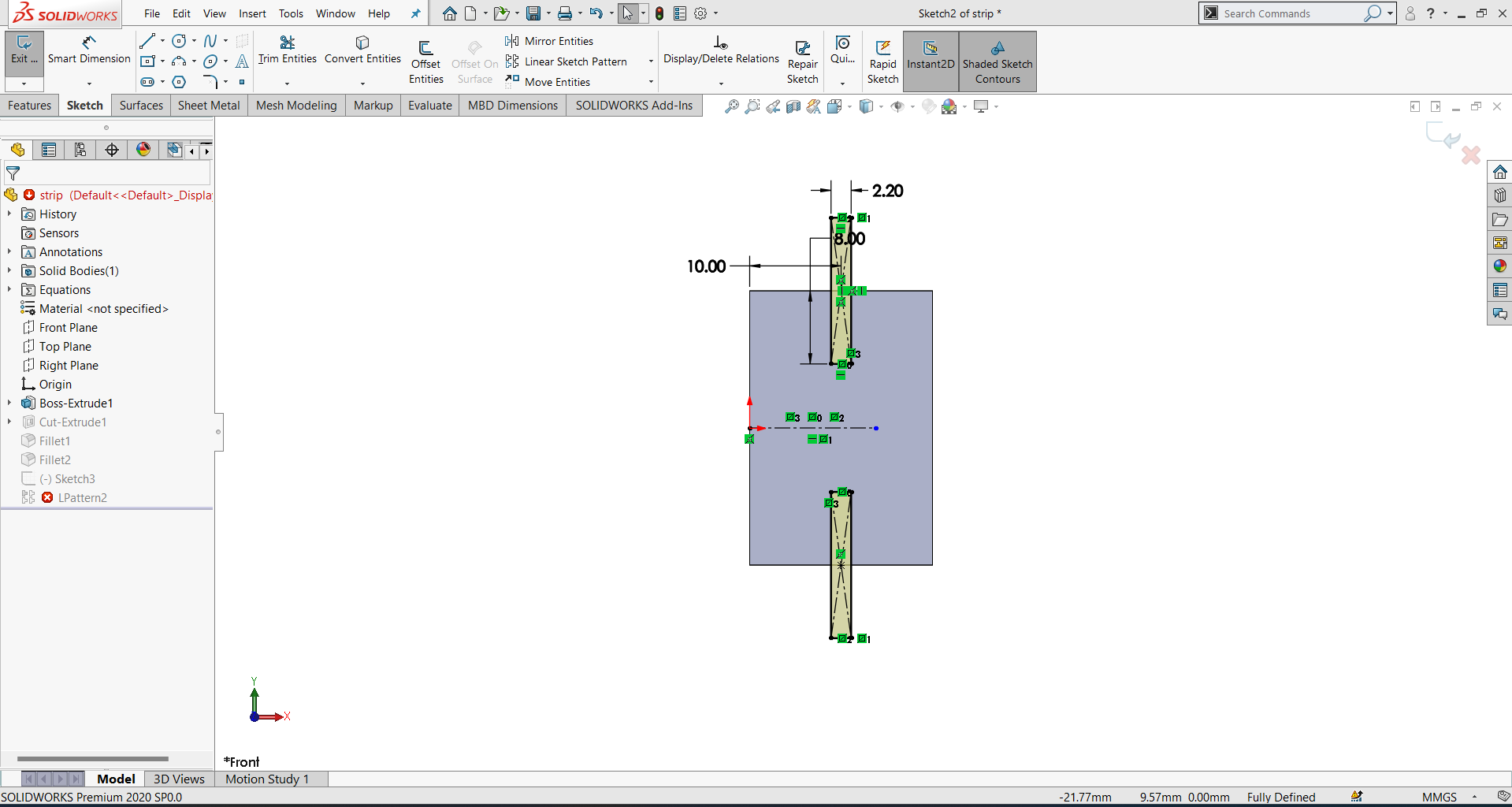Screen dimensions: 1512x807
Task: Expand the Annotations tree node
Action: [9, 252]
